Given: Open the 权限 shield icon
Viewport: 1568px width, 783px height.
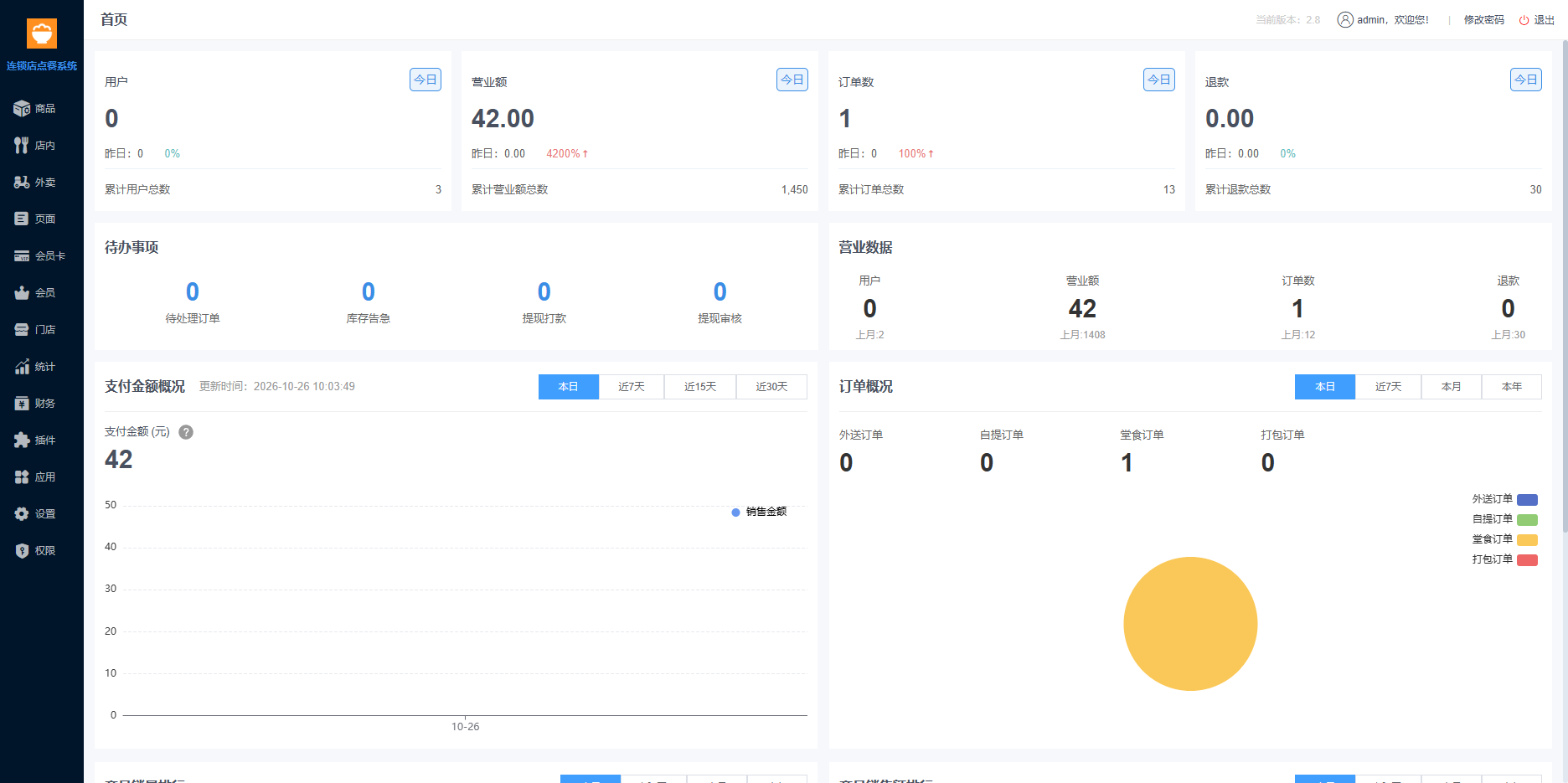Looking at the screenshot, I should pyautogui.click(x=22, y=551).
